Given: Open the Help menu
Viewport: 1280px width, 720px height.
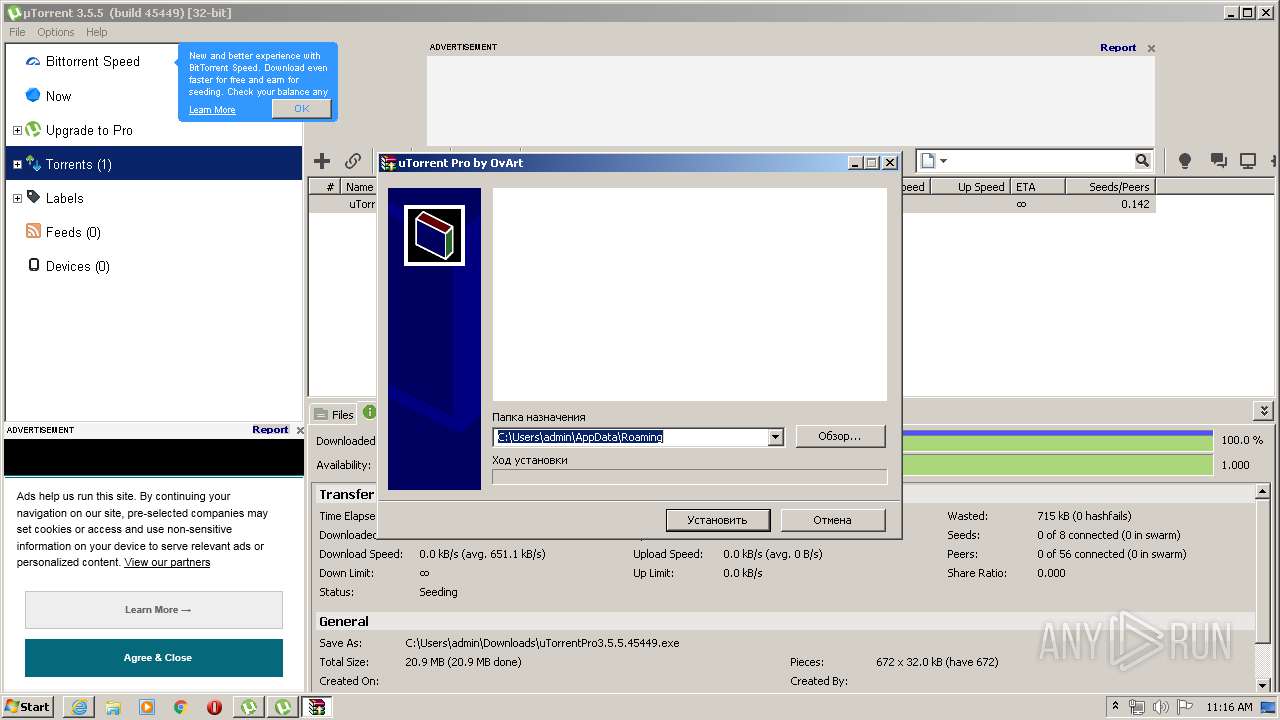Looking at the screenshot, I should [x=96, y=32].
